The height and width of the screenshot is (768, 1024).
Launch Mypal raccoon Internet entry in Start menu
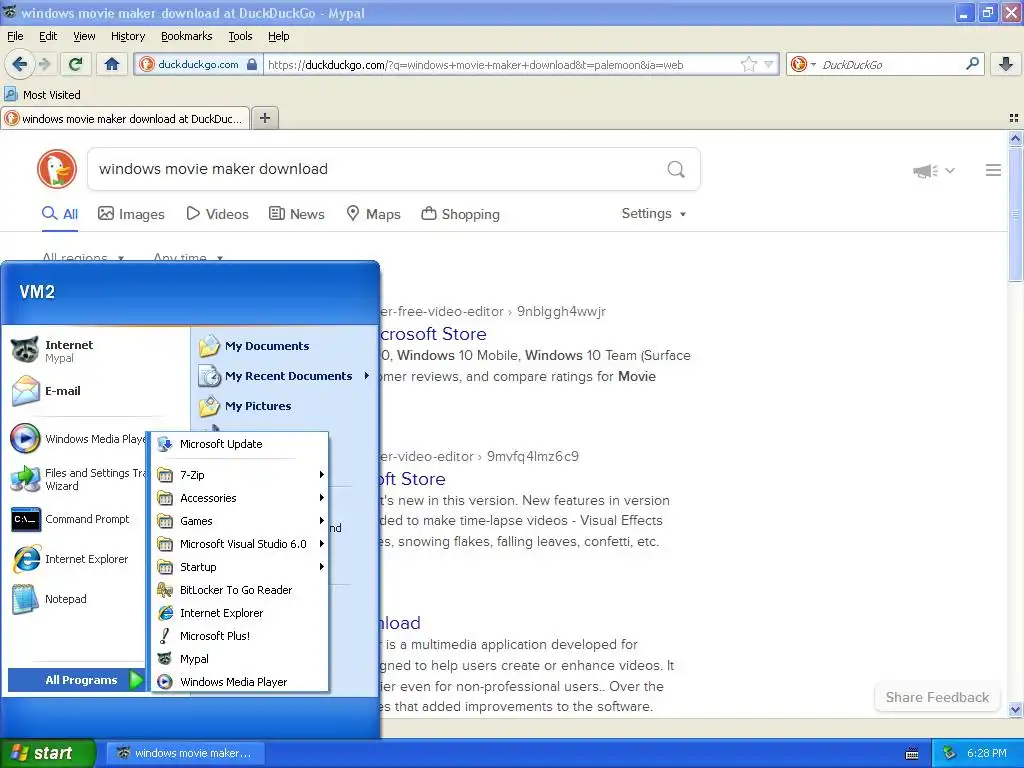pos(69,351)
